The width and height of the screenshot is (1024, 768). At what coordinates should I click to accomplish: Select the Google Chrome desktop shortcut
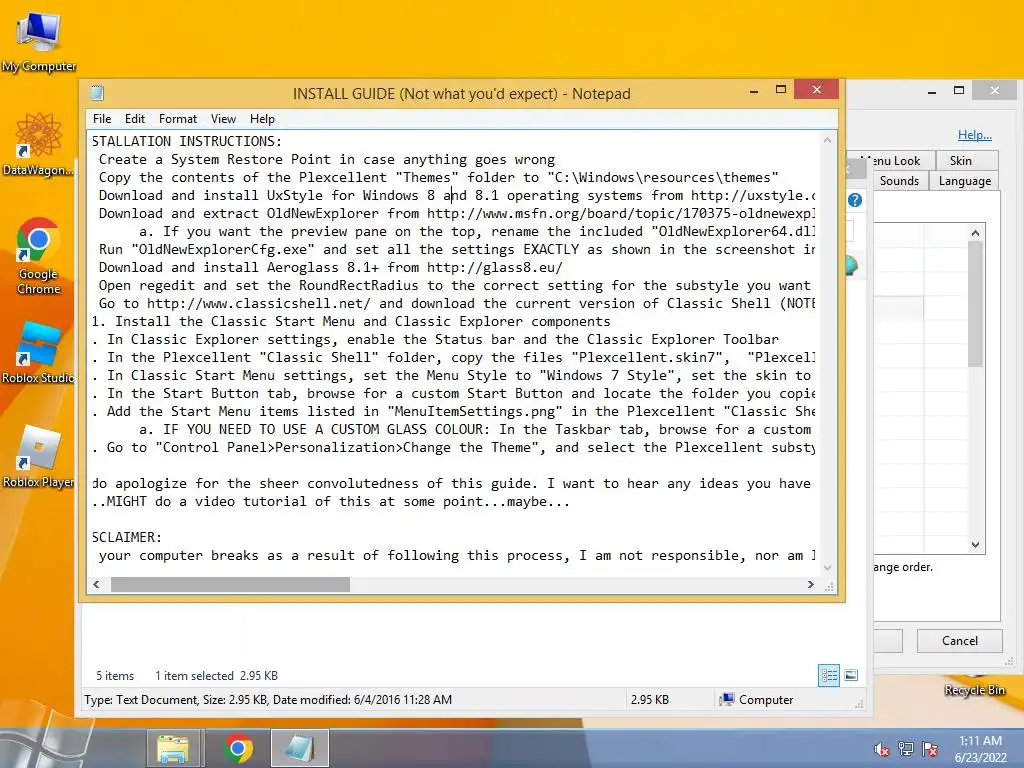point(39,257)
